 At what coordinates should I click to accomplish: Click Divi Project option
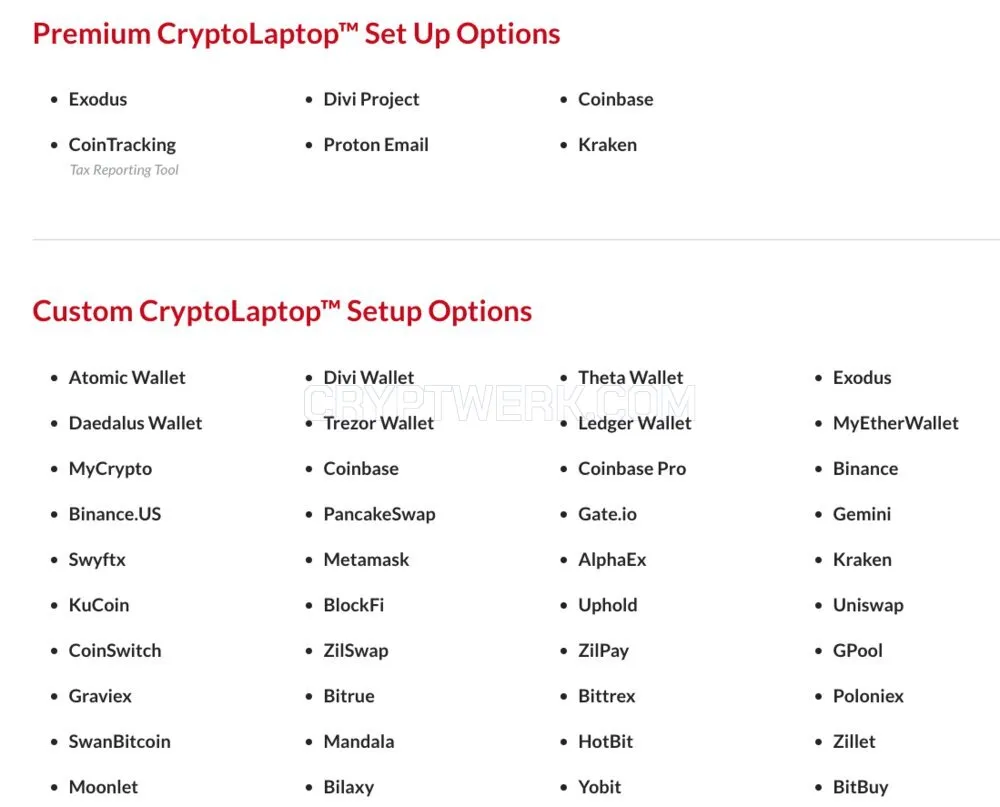[x=371, y=100]
